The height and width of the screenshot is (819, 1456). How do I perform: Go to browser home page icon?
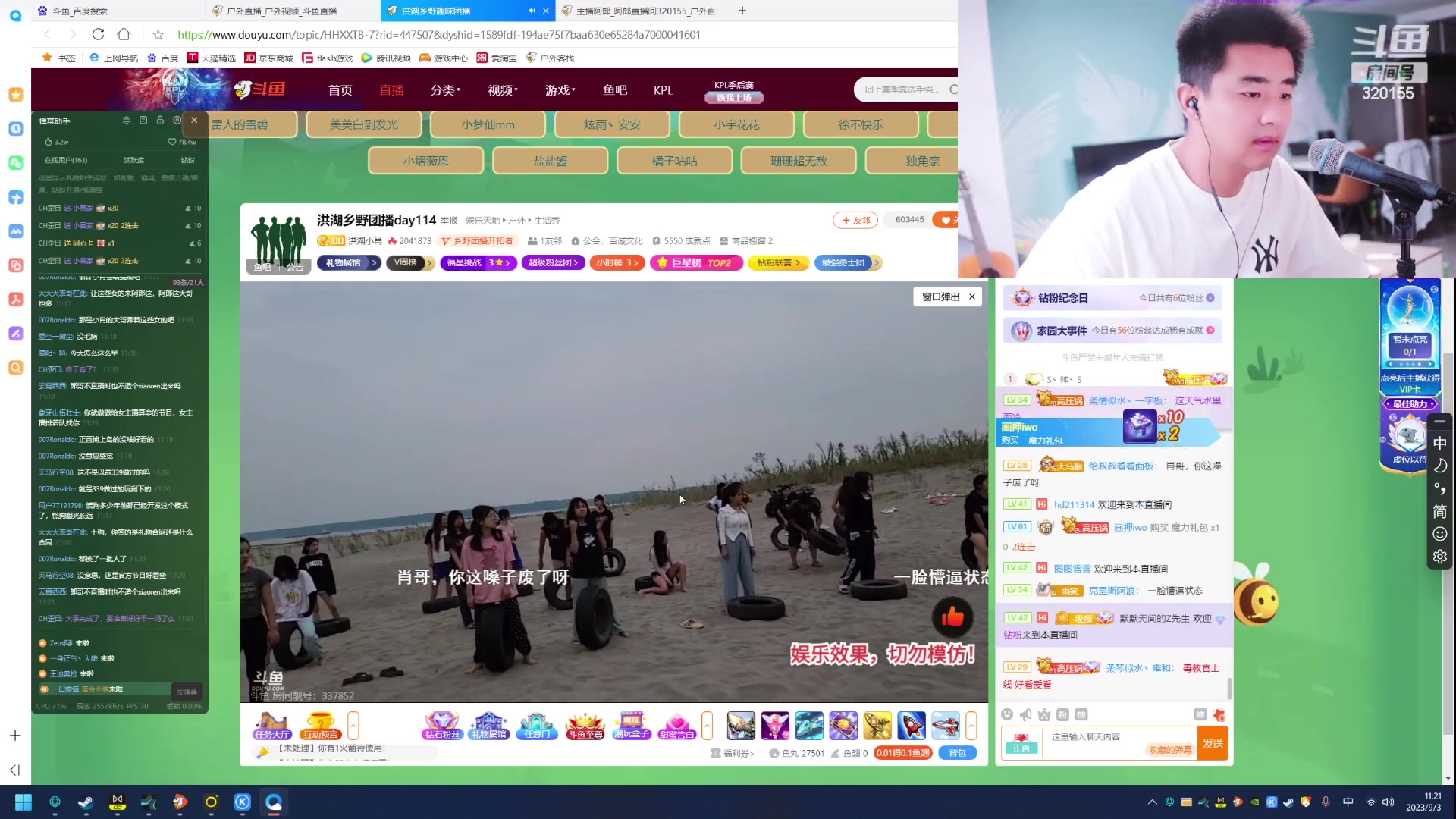(124, 34)
